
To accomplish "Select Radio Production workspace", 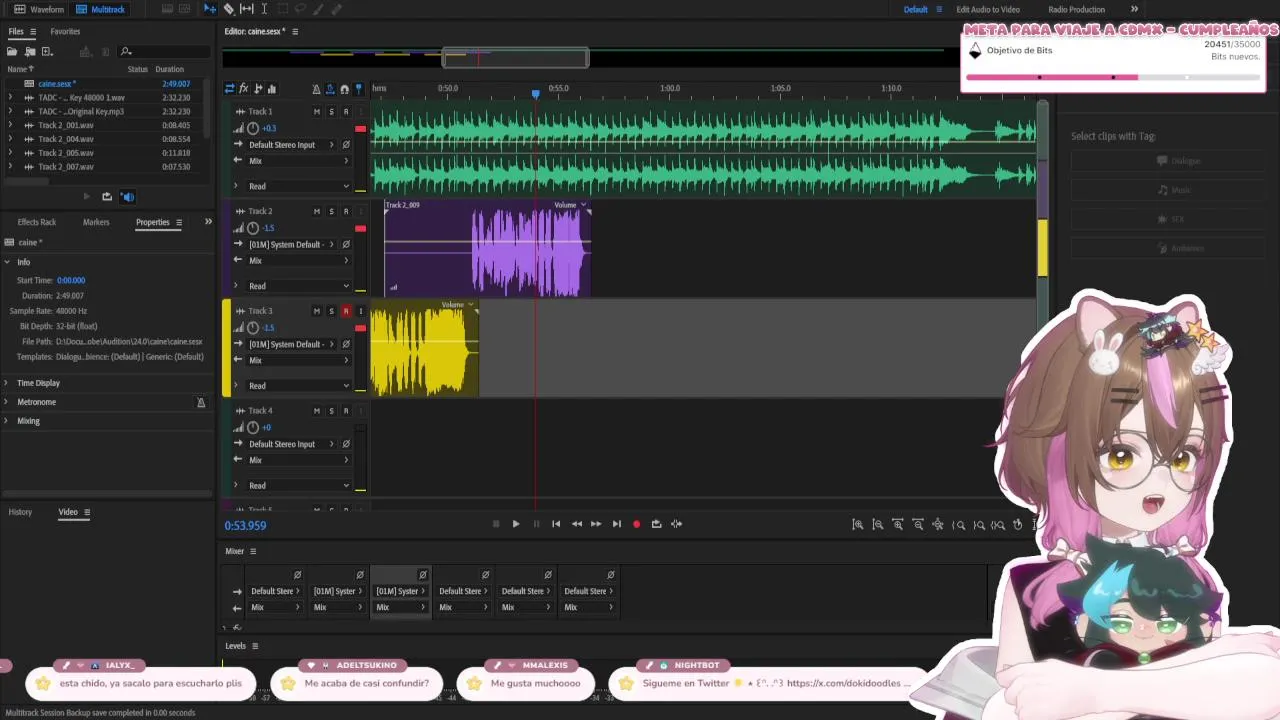I will pyautogui.click(x=1076, y=9).
